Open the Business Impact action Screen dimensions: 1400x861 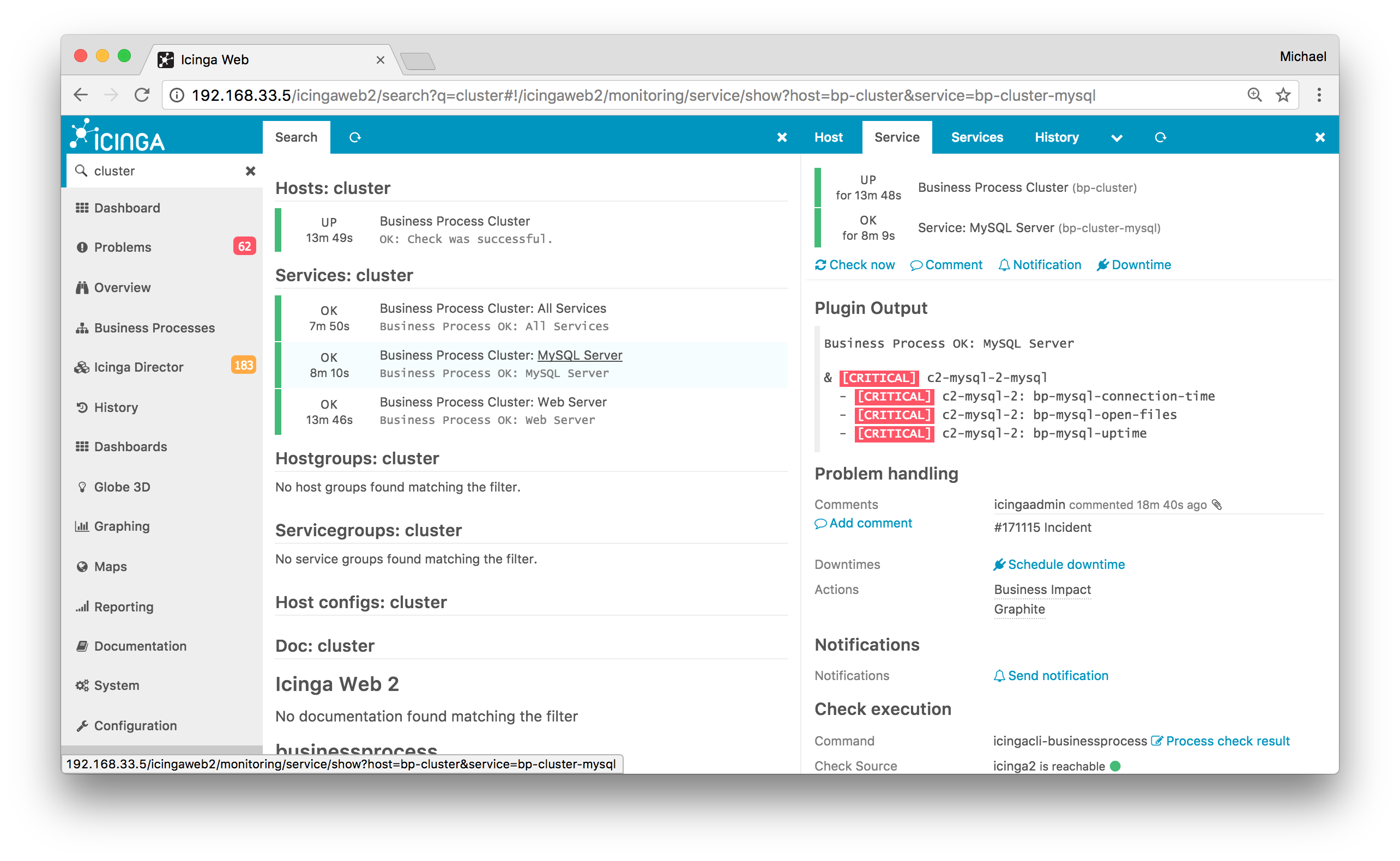pyautogui.click(x=1042, y=590)
